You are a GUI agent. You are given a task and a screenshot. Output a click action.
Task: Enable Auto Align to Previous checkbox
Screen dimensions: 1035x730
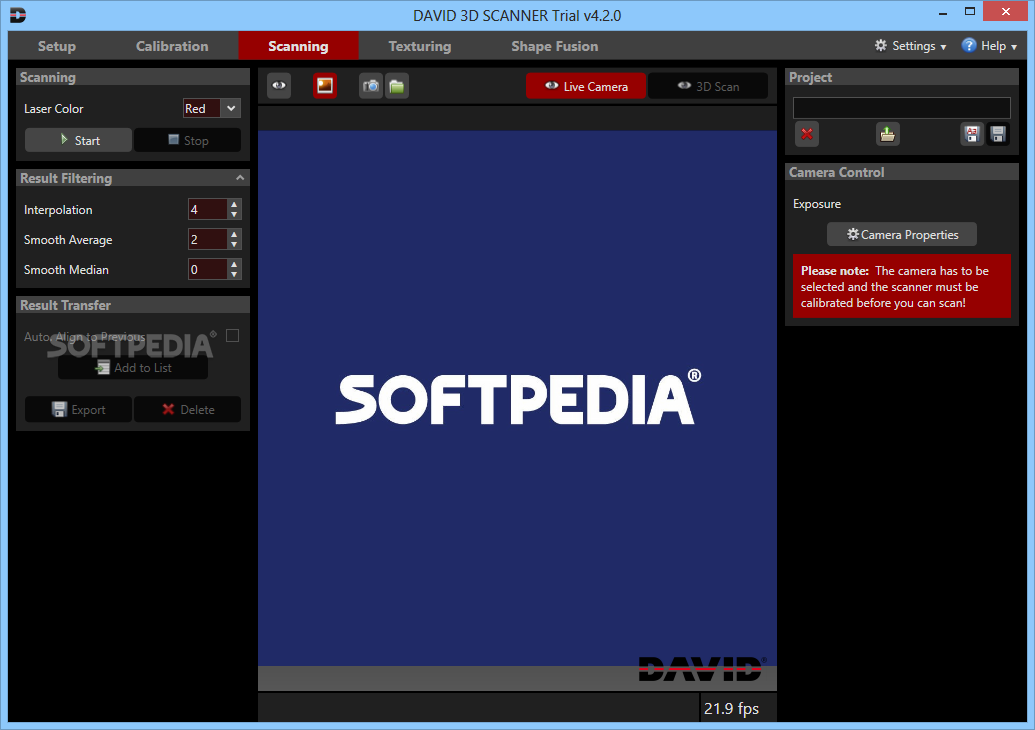click(232, 336)
